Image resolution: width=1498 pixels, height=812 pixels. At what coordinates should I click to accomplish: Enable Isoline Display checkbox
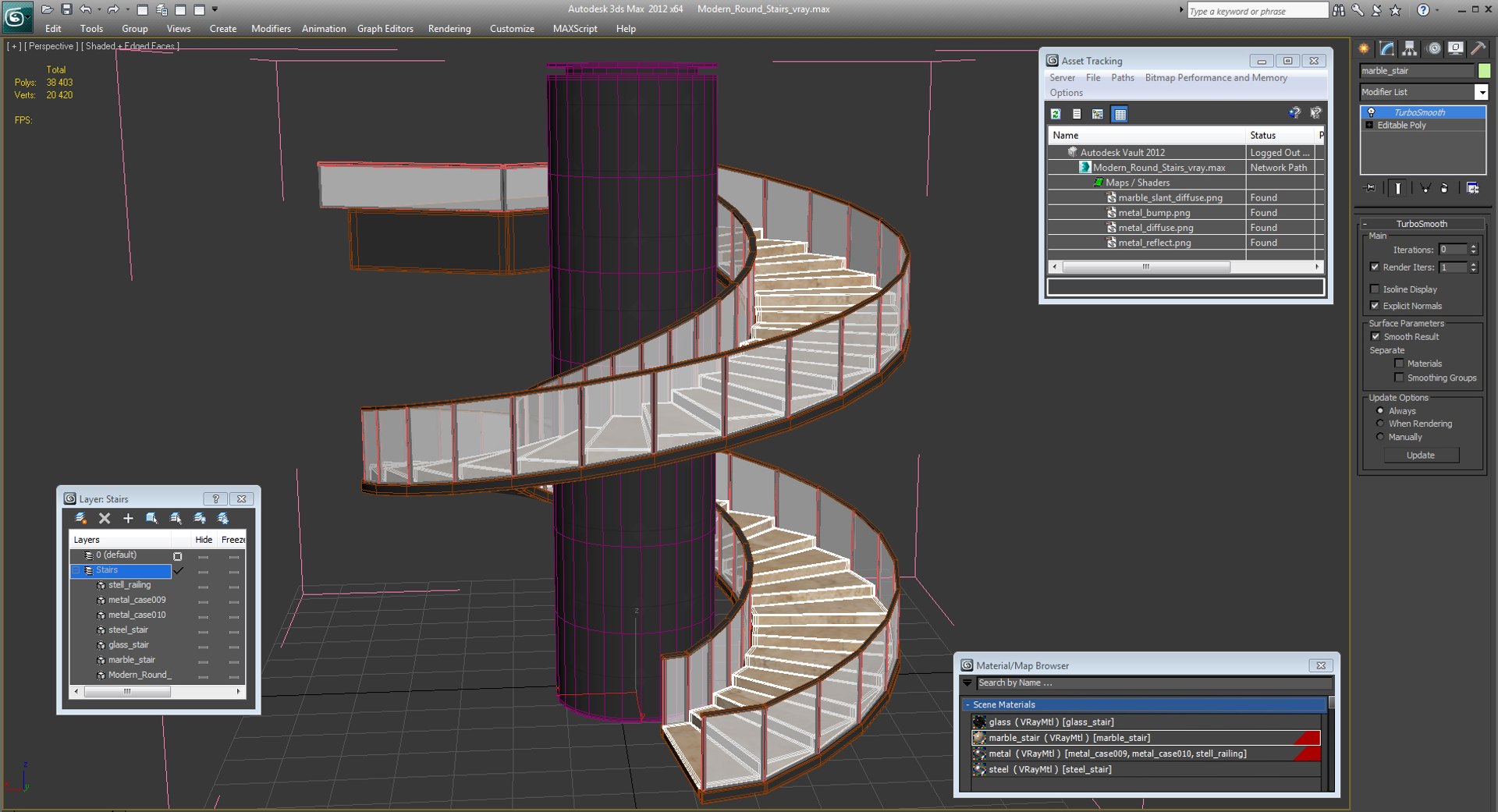pos(1375,289)
